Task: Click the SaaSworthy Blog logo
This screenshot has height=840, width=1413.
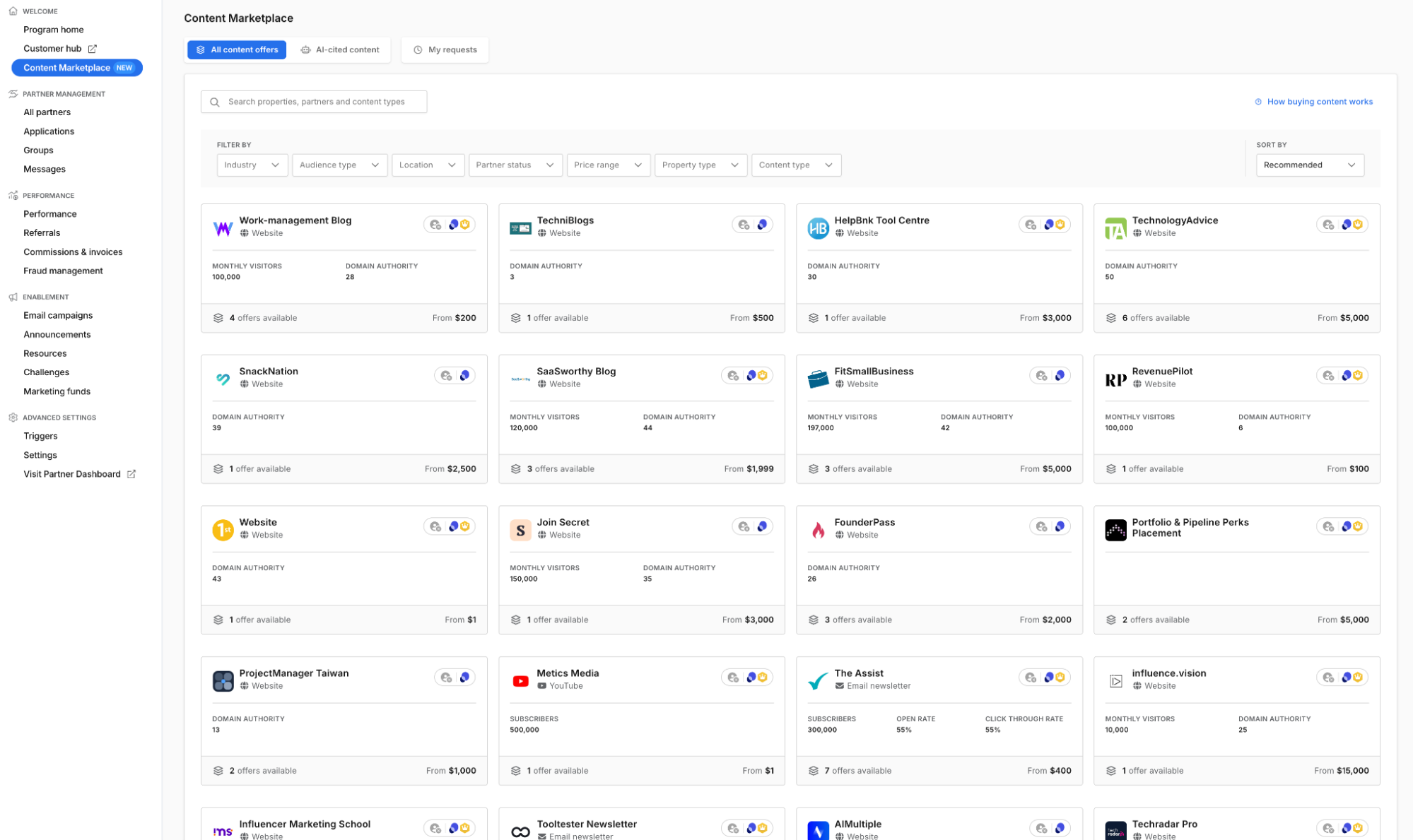Action: coord(520,379)
